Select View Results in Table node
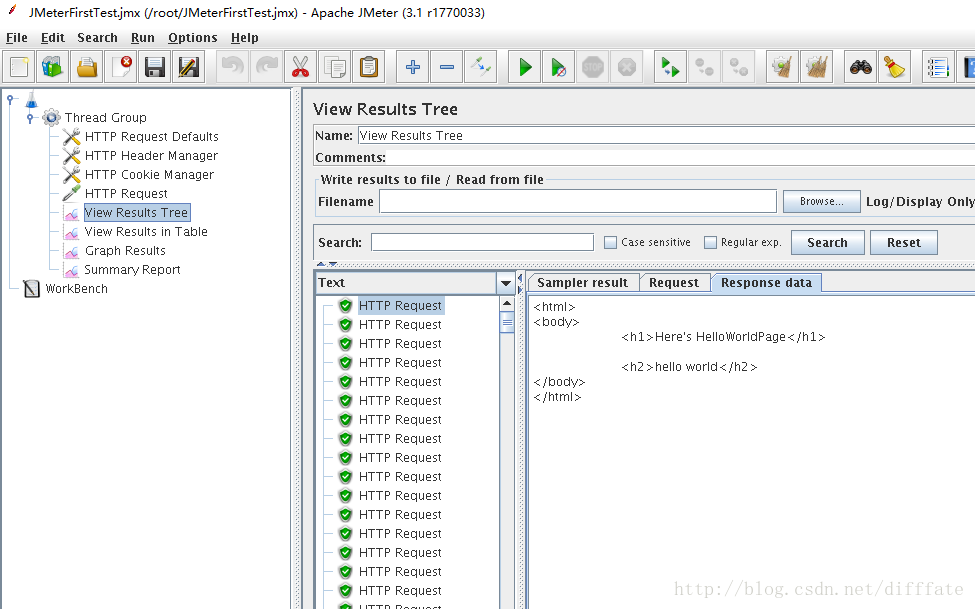 (x=146, y=232)
